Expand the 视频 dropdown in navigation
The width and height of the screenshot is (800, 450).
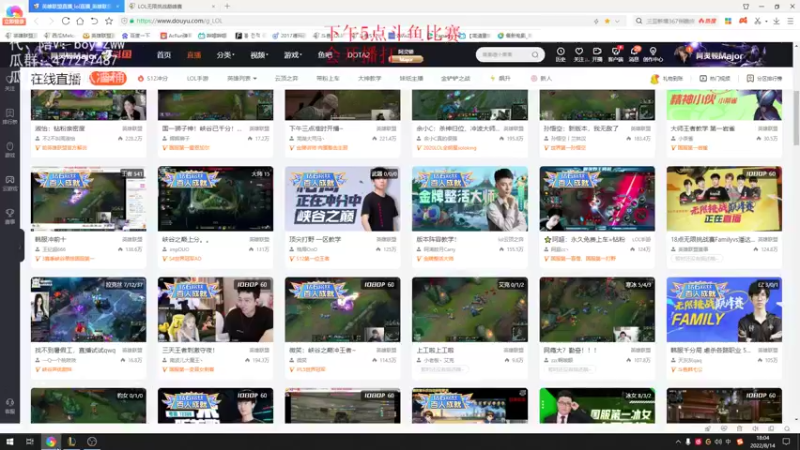tap(259, 55)
